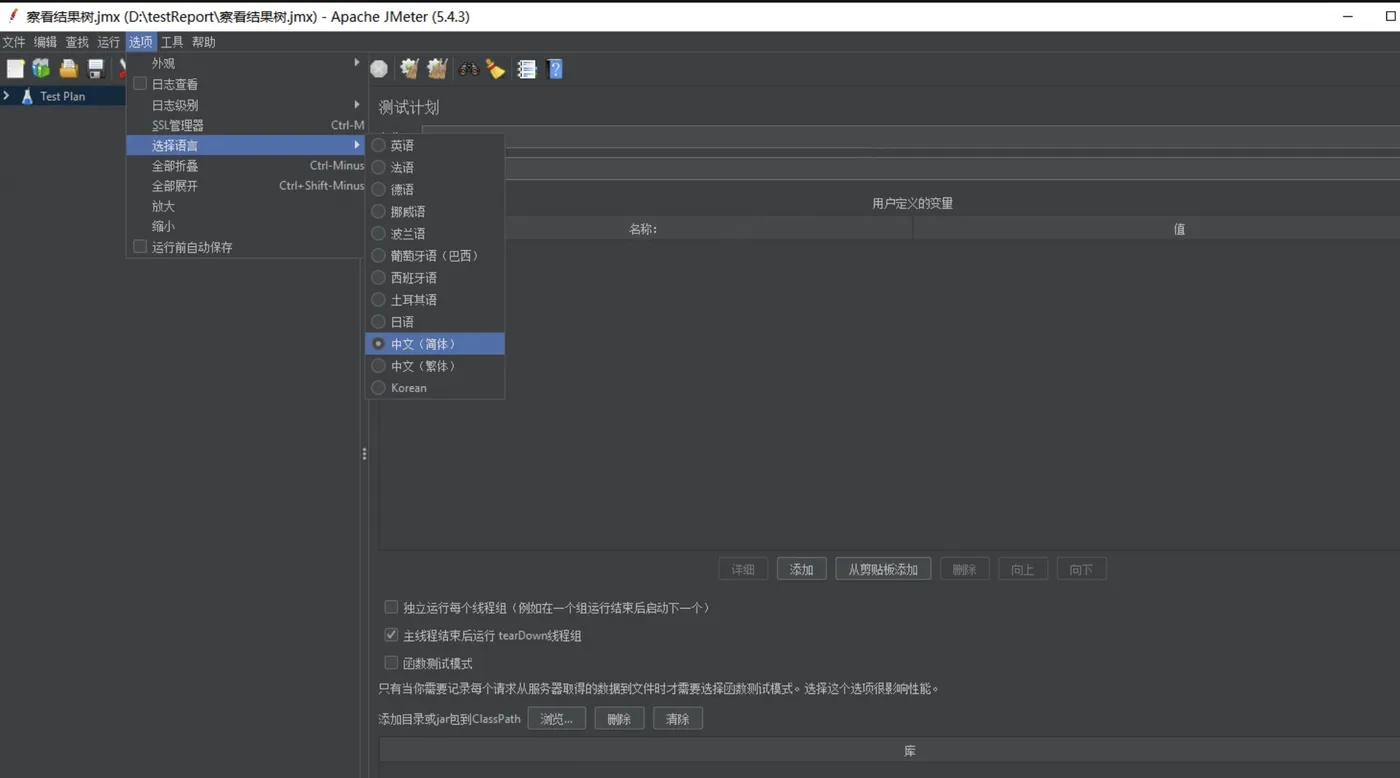Choose 德语 in the language list
Viewport: 1400px width, 778px height.
tap(435, 189)
